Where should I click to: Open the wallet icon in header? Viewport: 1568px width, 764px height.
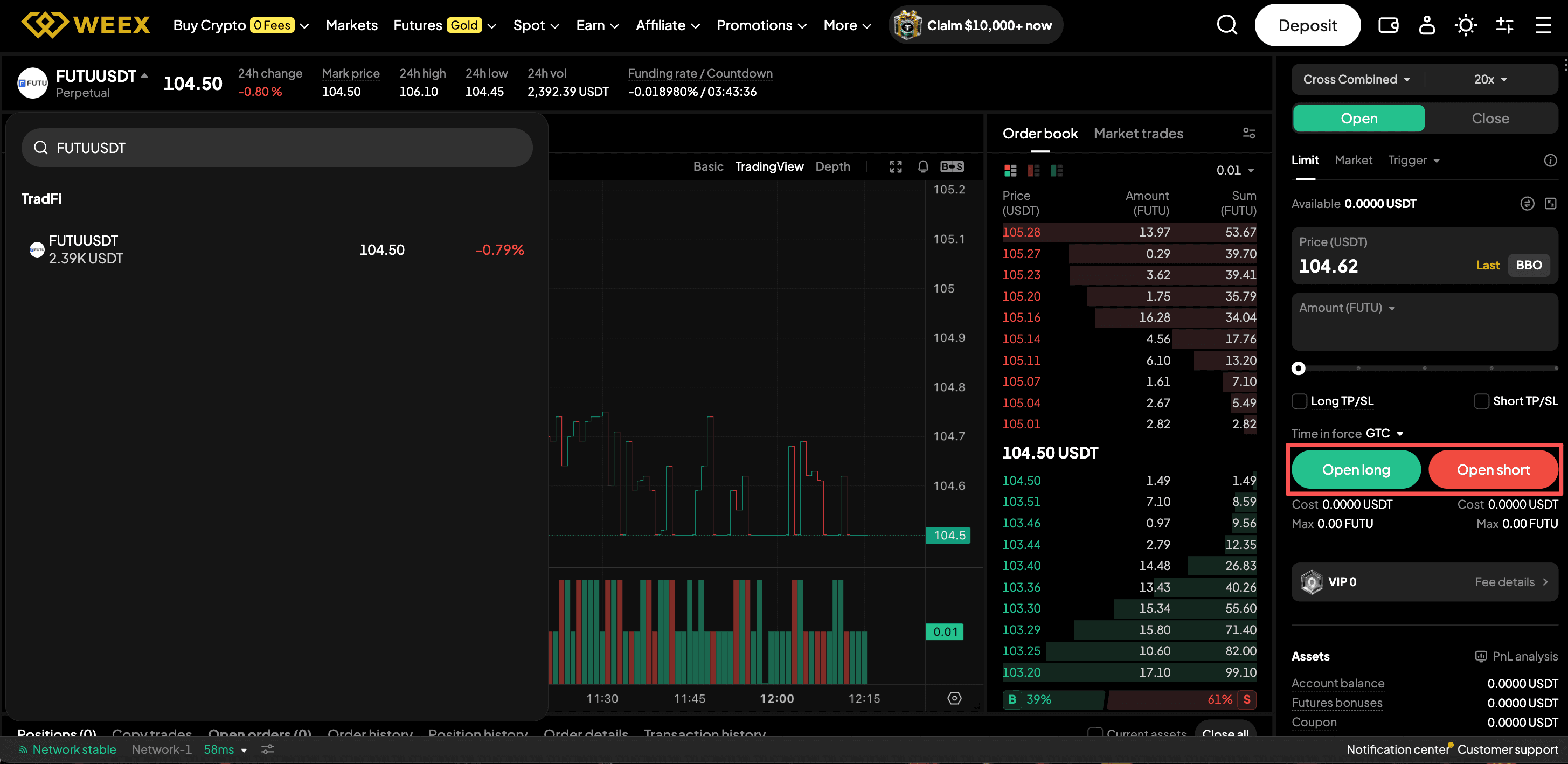[1388, 25]
